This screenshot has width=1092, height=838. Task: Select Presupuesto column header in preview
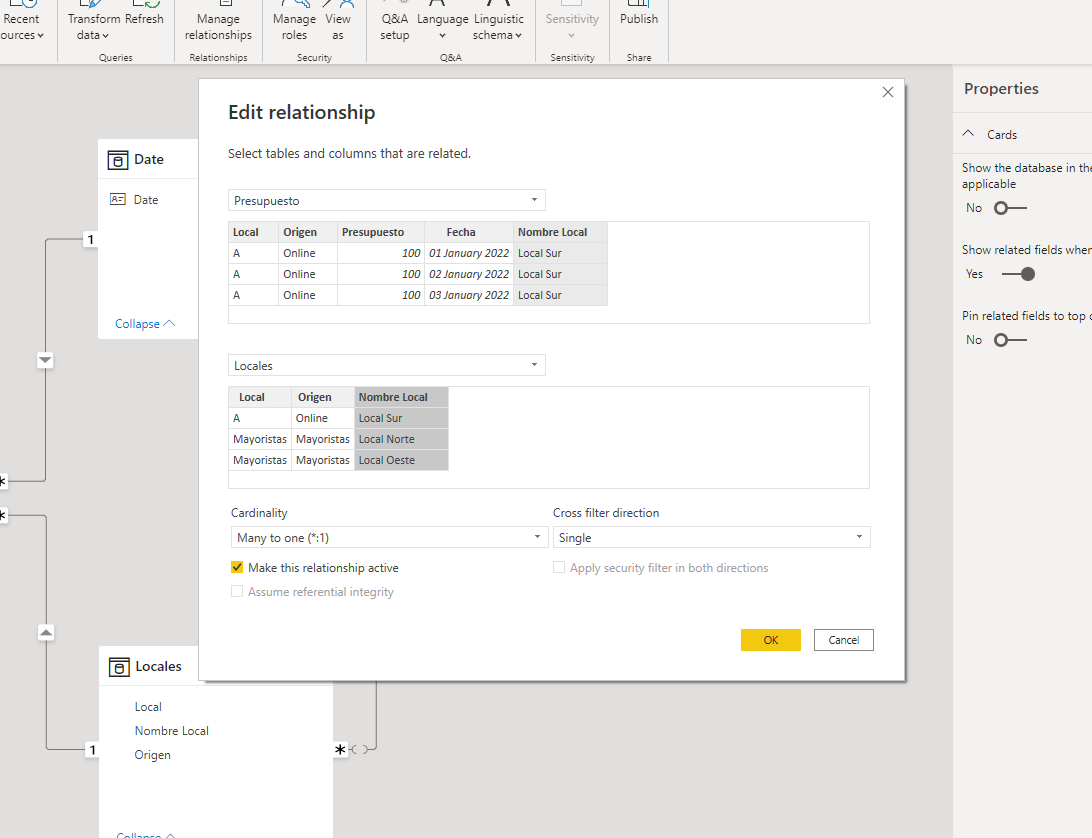(381, 232)
